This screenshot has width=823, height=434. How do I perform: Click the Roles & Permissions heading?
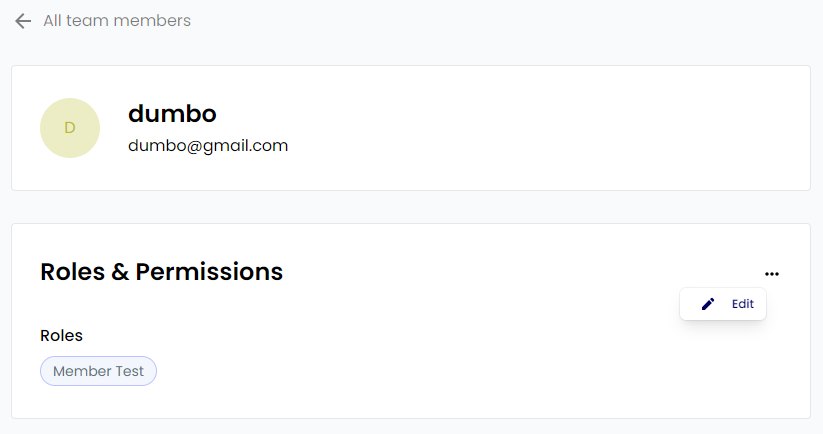point(161,271)
